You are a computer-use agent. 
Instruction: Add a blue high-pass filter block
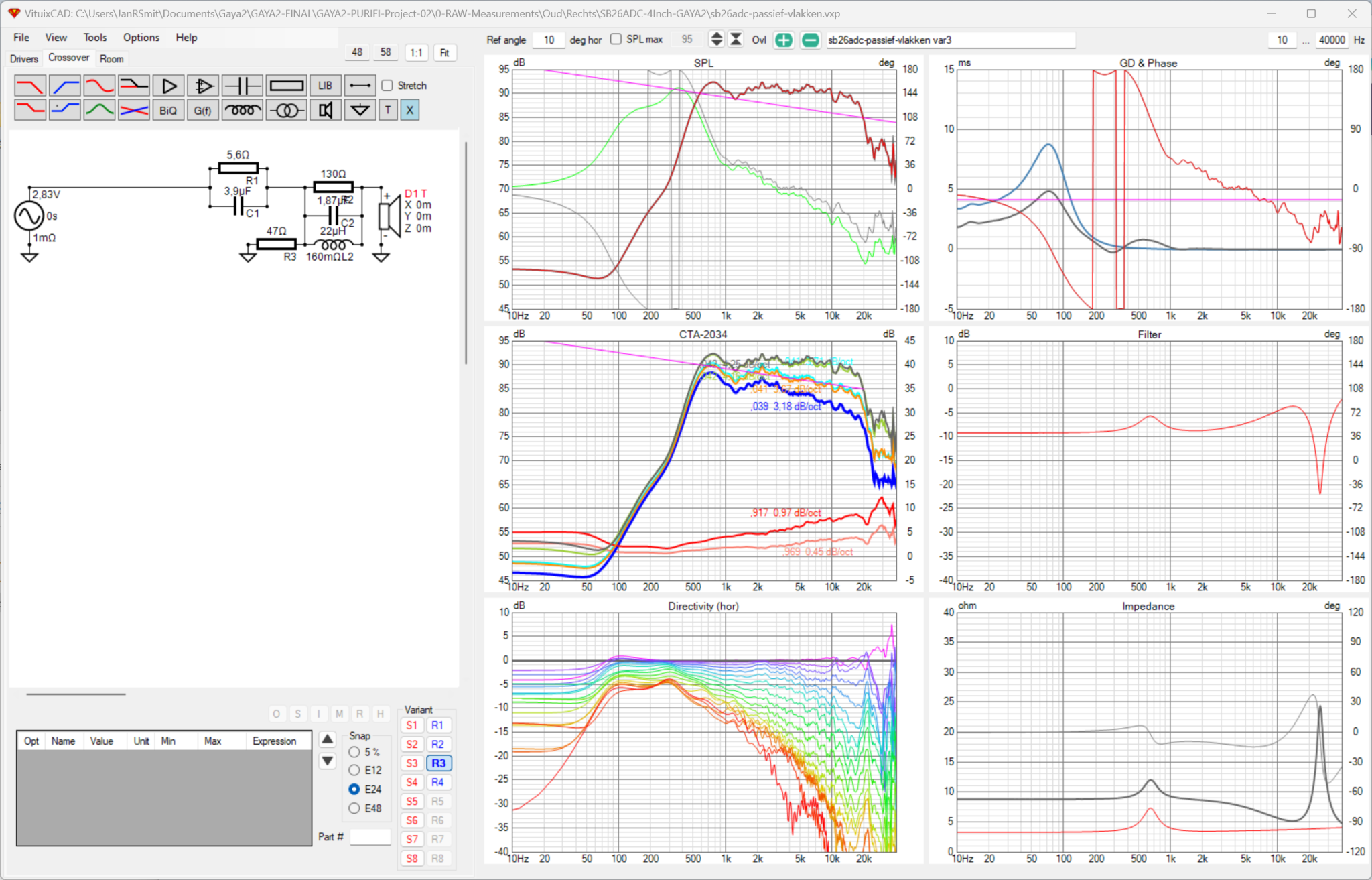point(65,86)
